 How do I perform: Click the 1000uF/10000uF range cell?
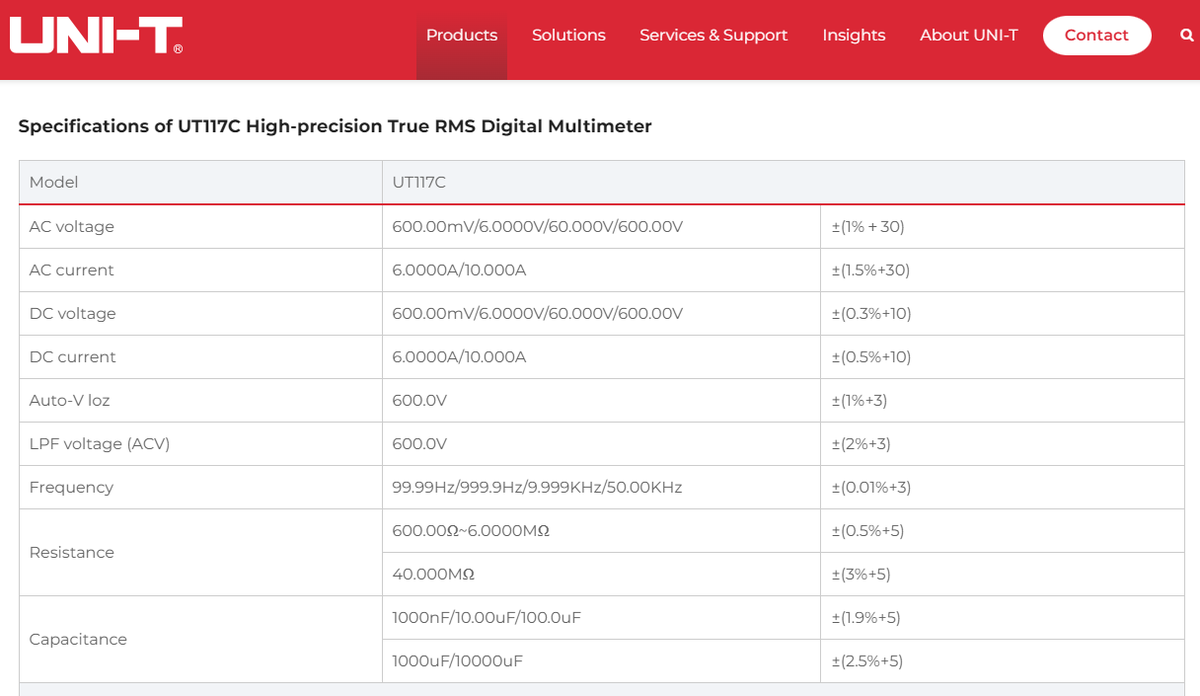click(601, 661)
